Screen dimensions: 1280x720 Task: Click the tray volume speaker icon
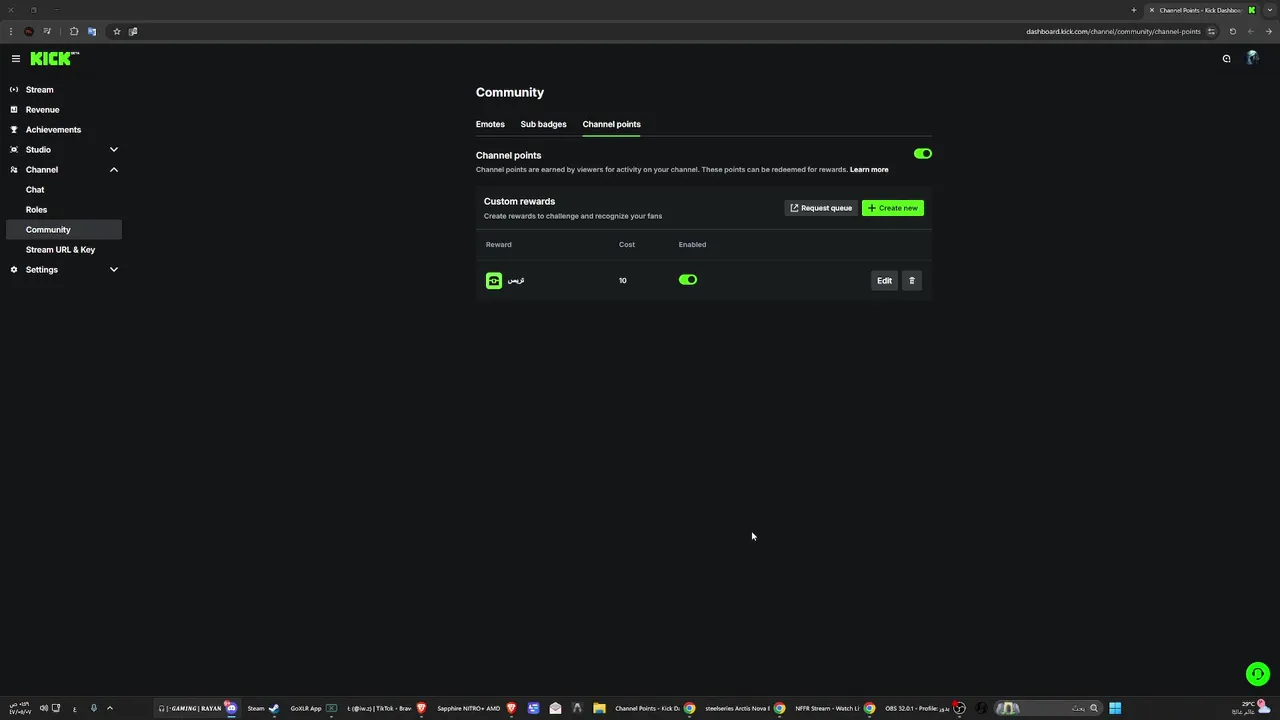[43, 708]
